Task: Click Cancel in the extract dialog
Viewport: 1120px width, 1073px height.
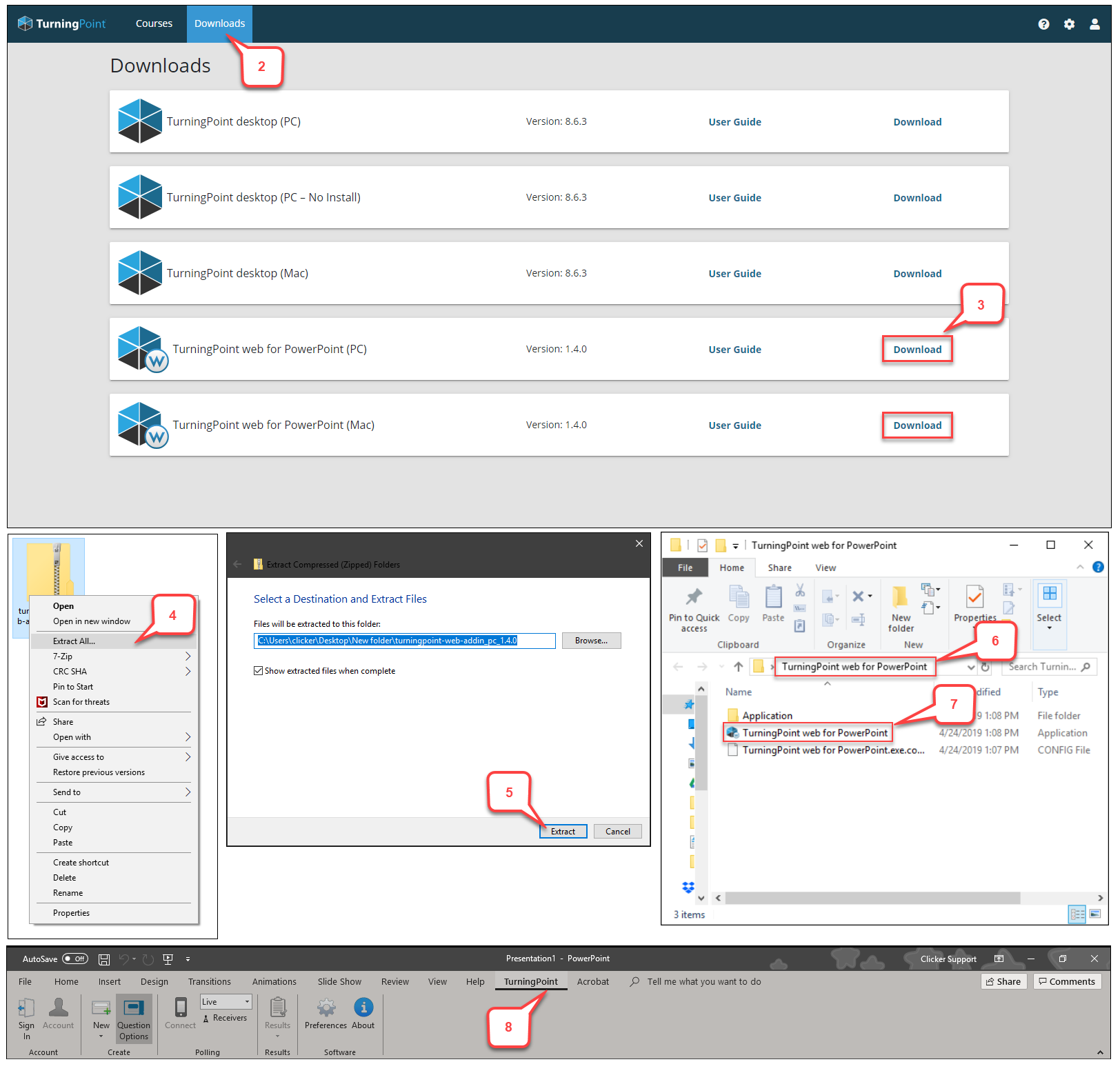Action: [617, 831]
